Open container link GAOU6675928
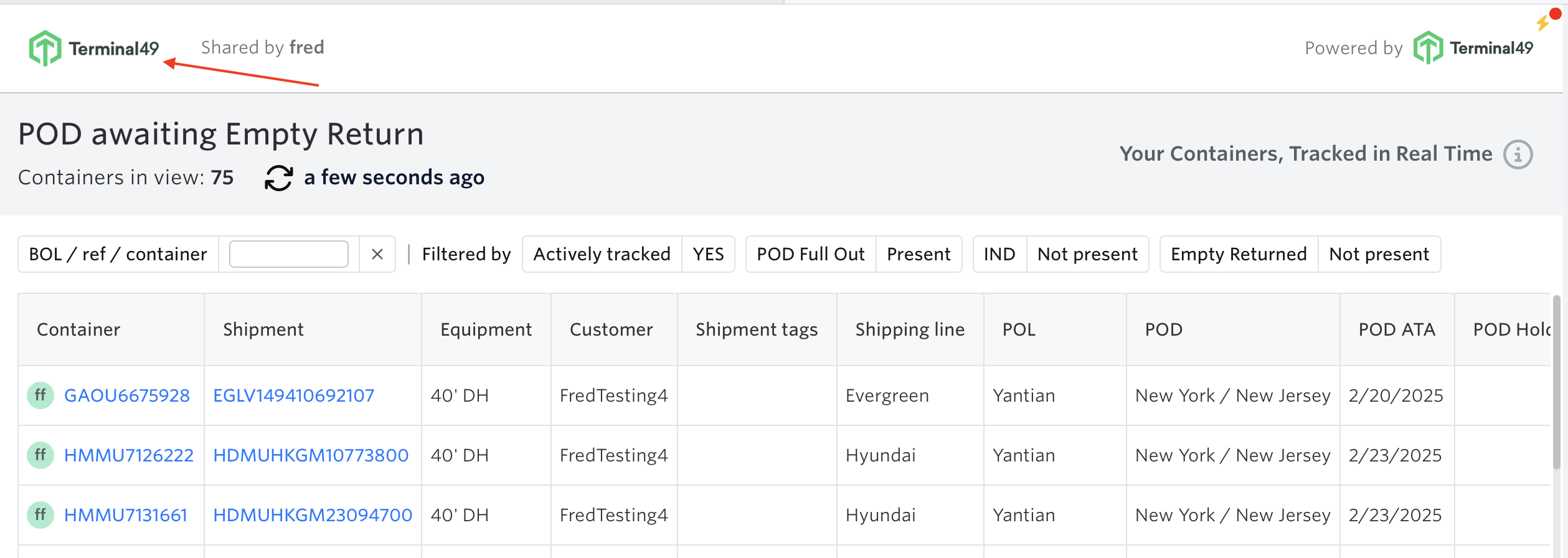The height and width of the screenshot is (558, 1568). 127,395
